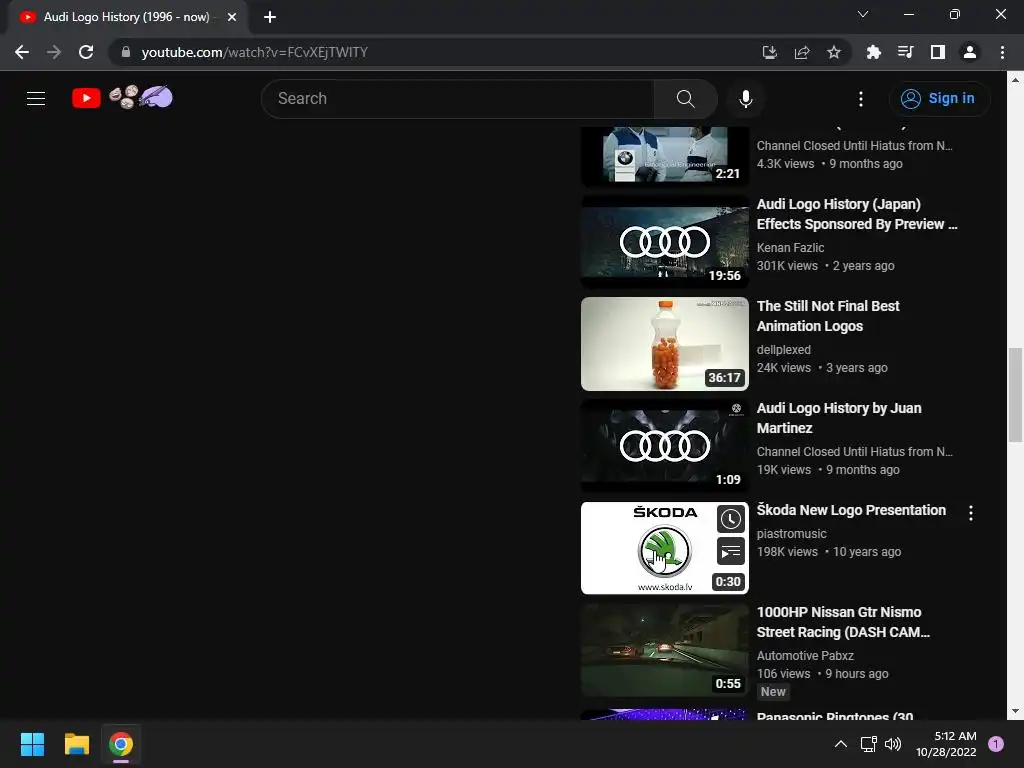
Task: Open Windows Start menu
Action: [32, 744]
